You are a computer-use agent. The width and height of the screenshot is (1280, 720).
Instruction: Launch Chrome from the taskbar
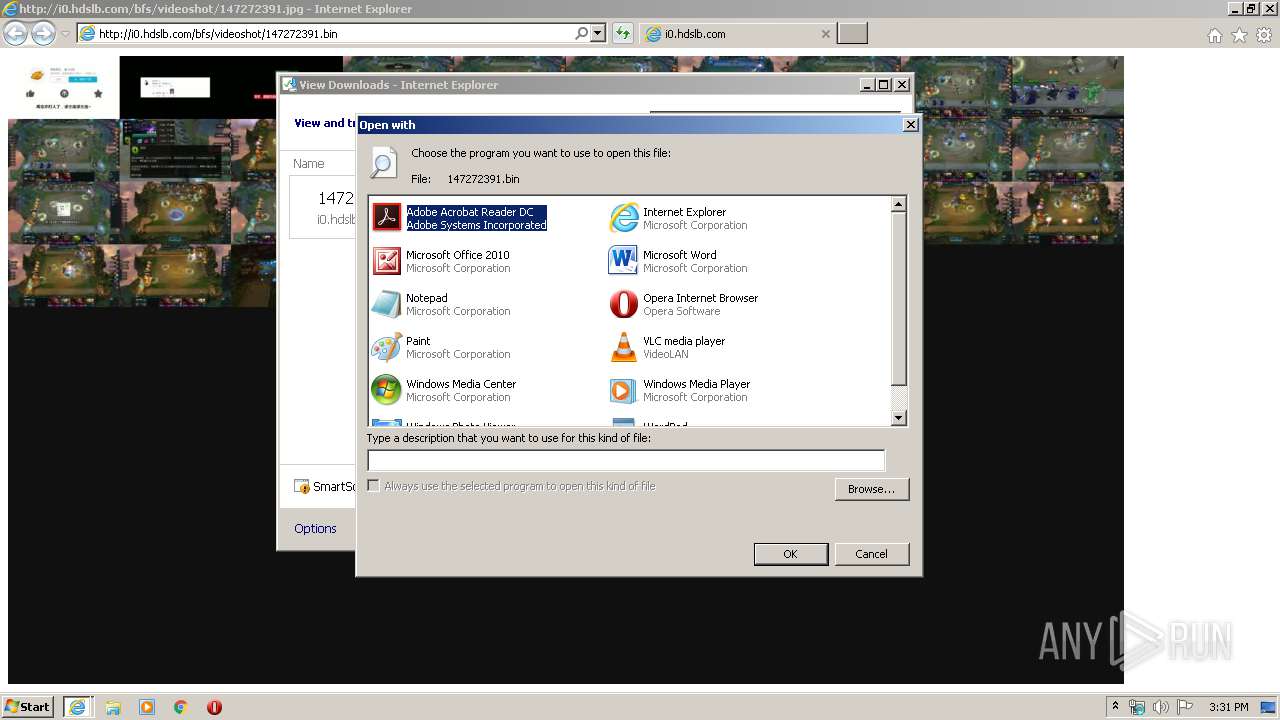(x=181, y=707)
